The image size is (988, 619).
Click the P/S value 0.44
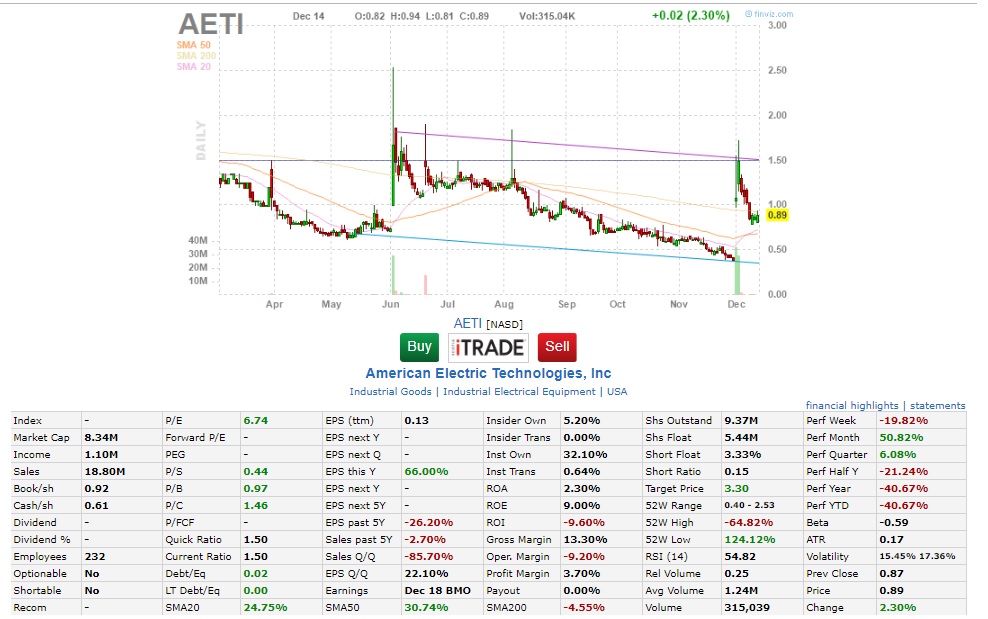tap(256, 471)
